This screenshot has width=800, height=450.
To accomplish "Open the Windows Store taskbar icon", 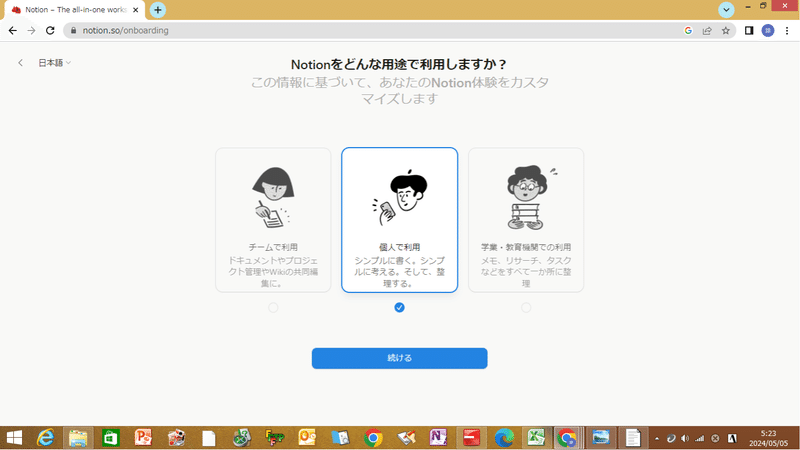I will tap(110, 438).
